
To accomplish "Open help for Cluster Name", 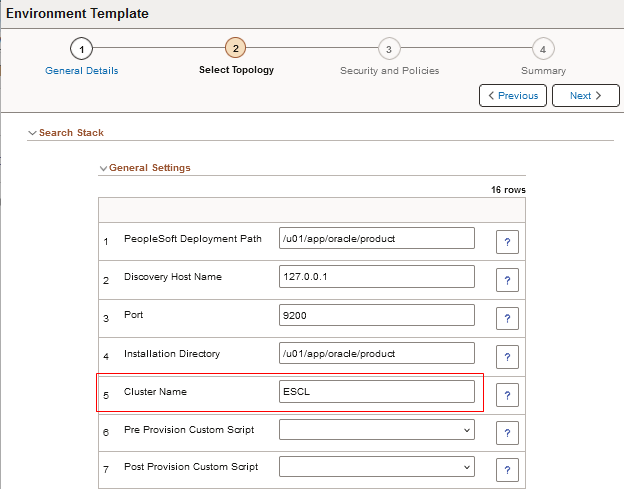I will click(507, 395).
